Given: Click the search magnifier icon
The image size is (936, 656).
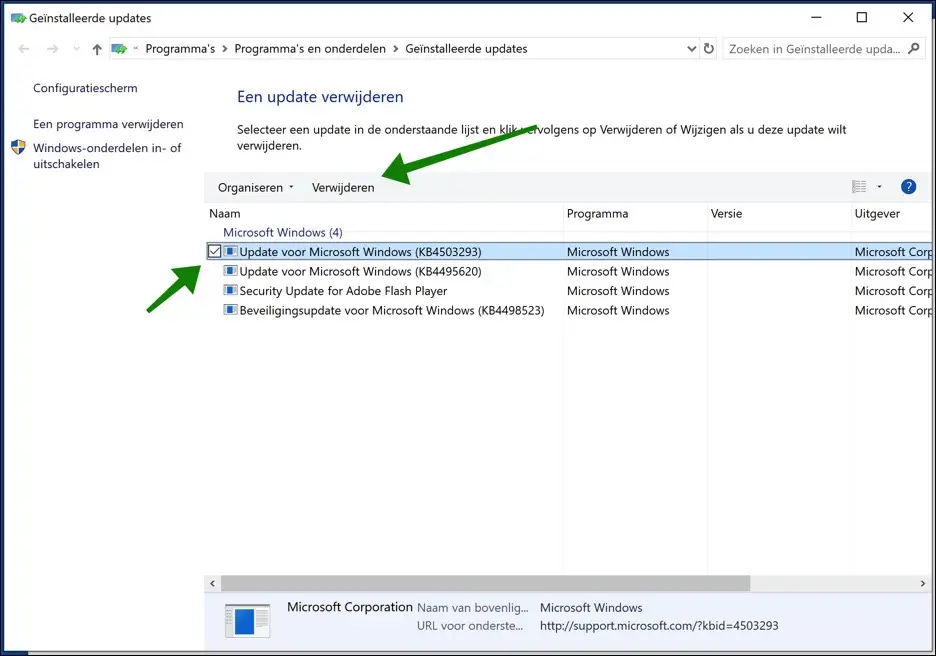Looking at the screenshot, I should [913, 48].
